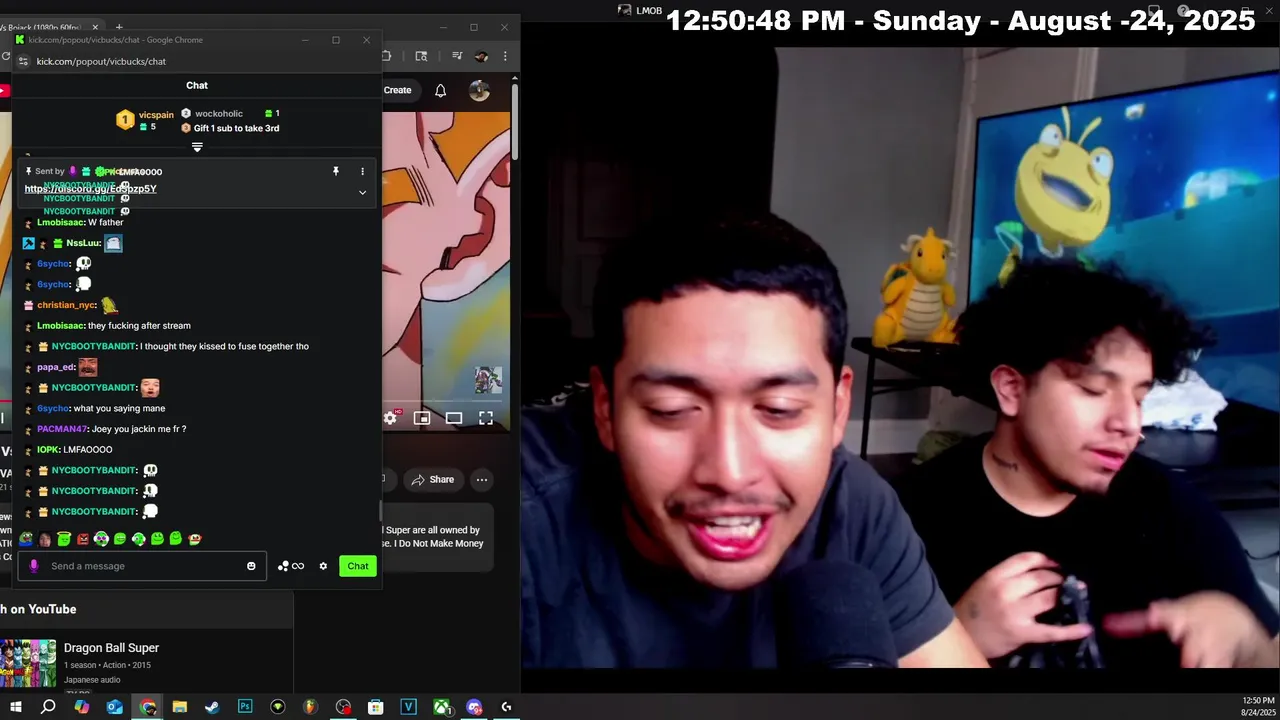Click Dragon Ball Super title link
Viewport: 1280px width, 720px height.
coord(111,648)
